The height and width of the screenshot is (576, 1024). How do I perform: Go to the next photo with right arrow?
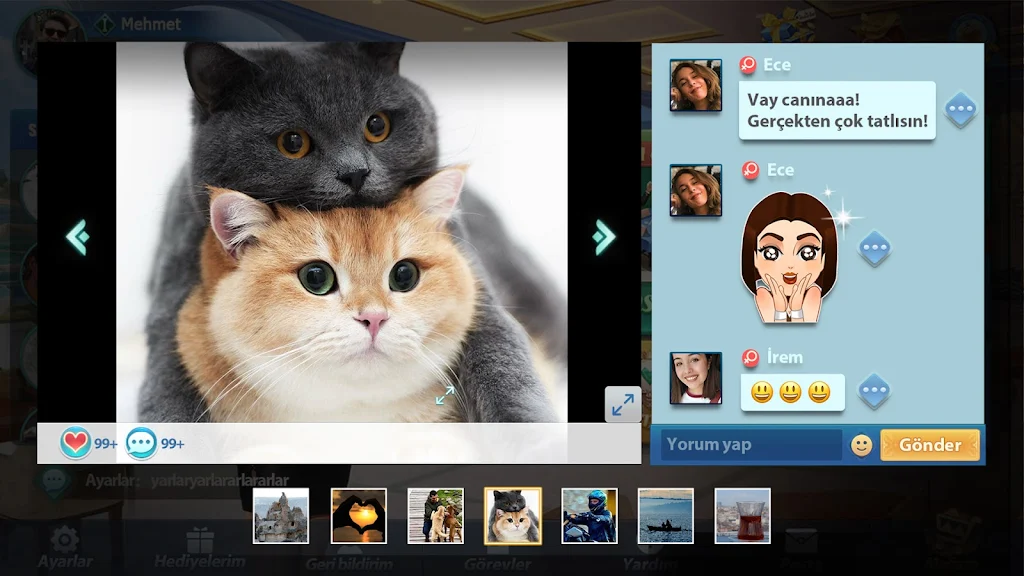tap(603, 237)
